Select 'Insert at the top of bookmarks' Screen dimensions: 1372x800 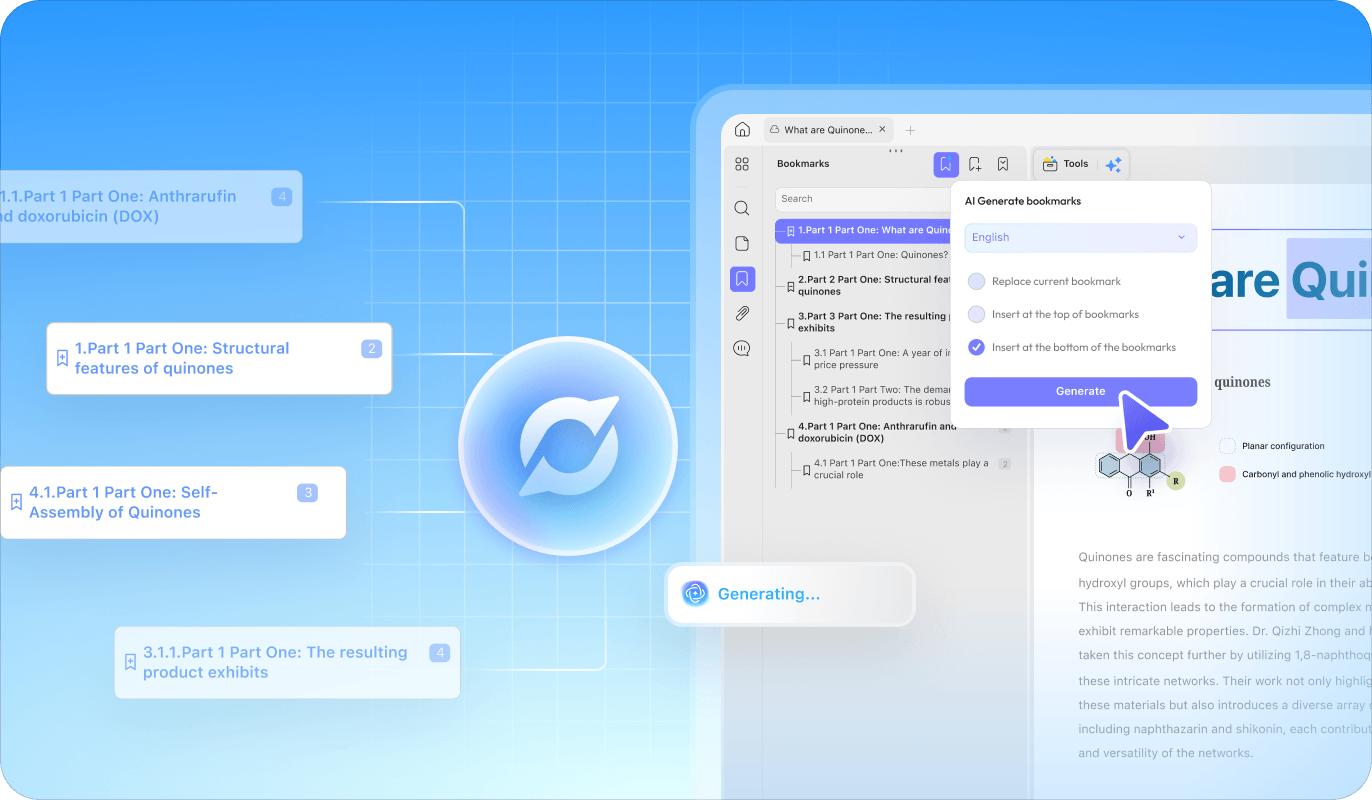coord(1054,314)
